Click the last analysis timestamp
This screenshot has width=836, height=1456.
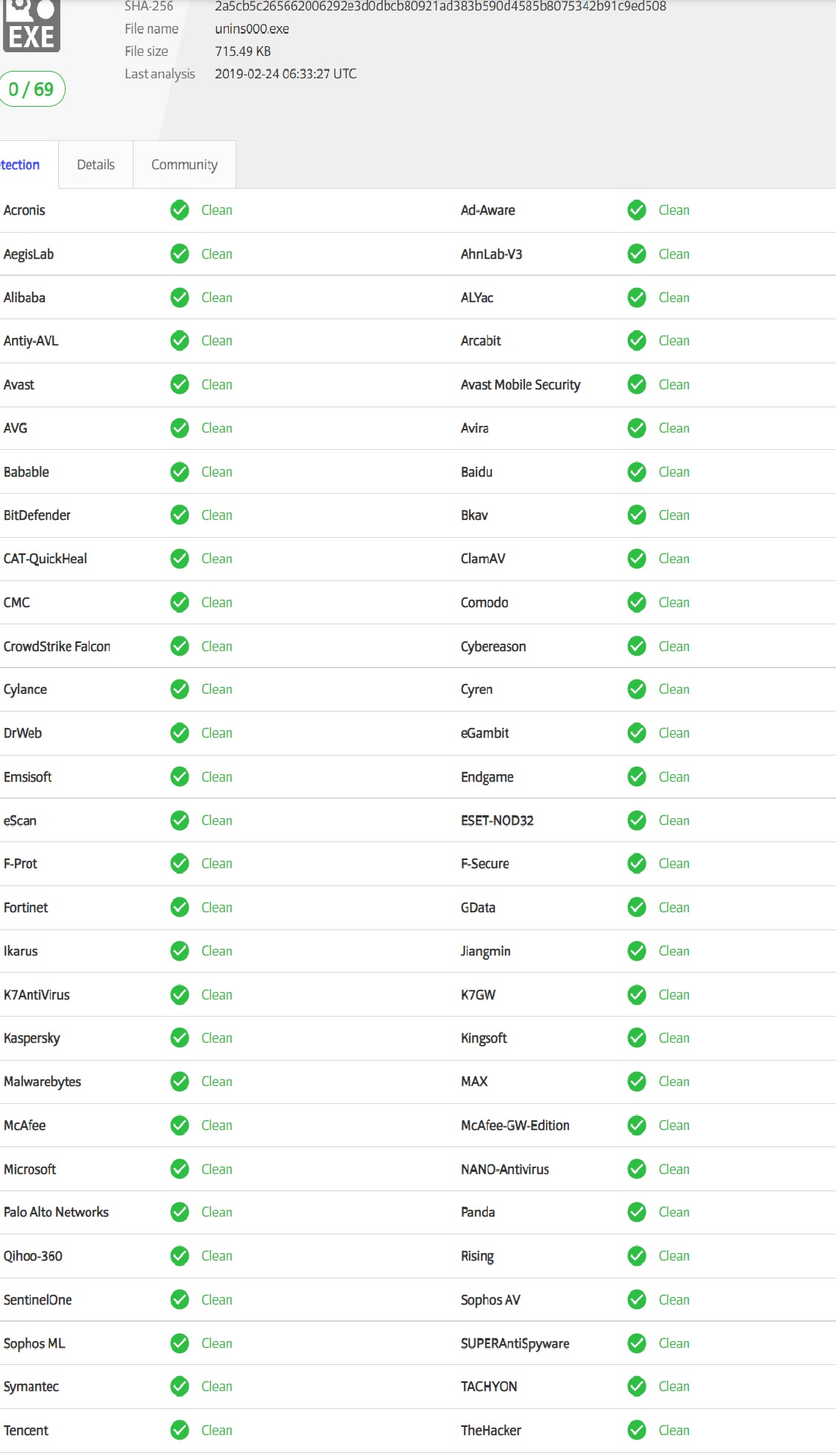[286, 74]
